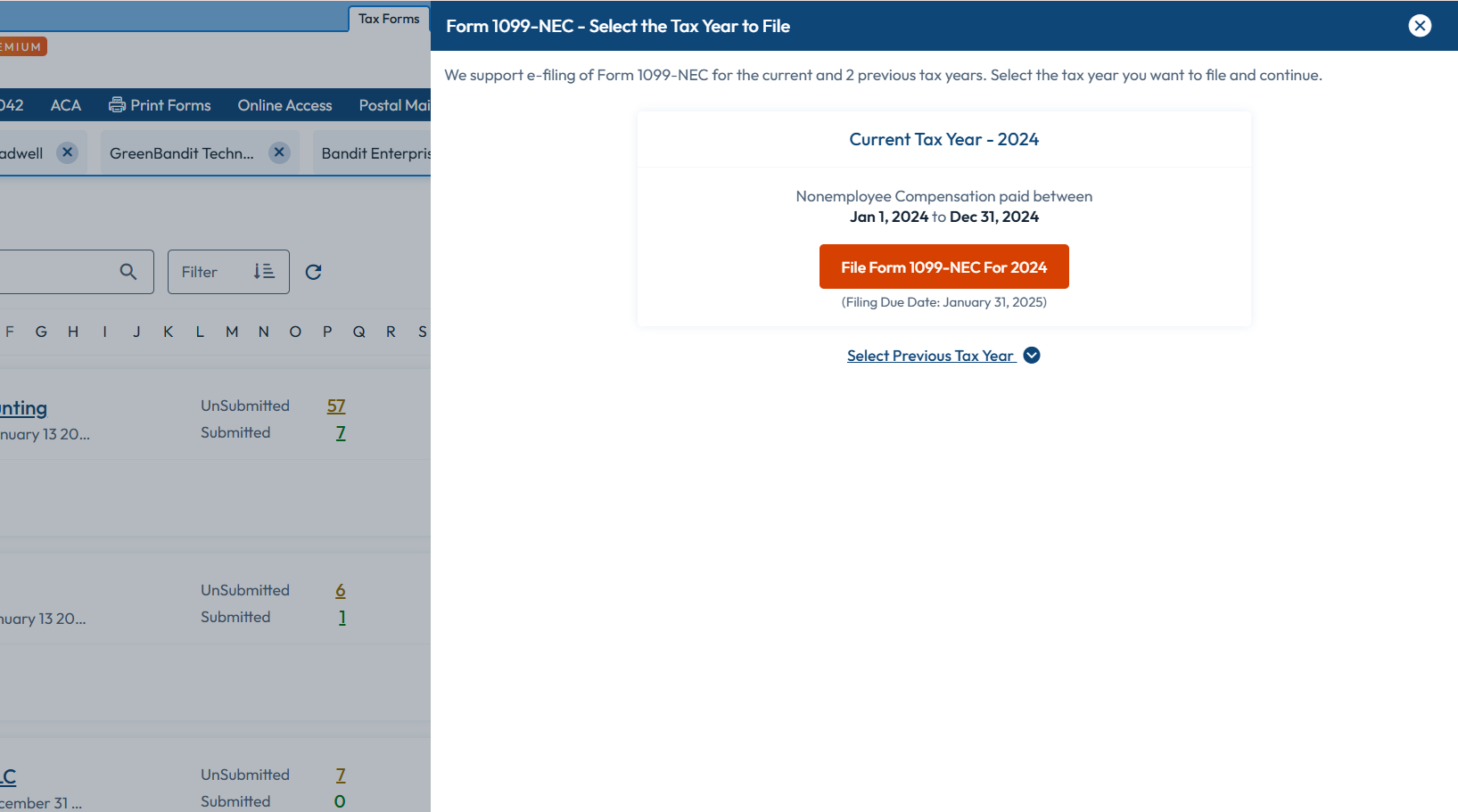Filter list by letter M
Screen dimensions: 1458x812
pos(232,332)
